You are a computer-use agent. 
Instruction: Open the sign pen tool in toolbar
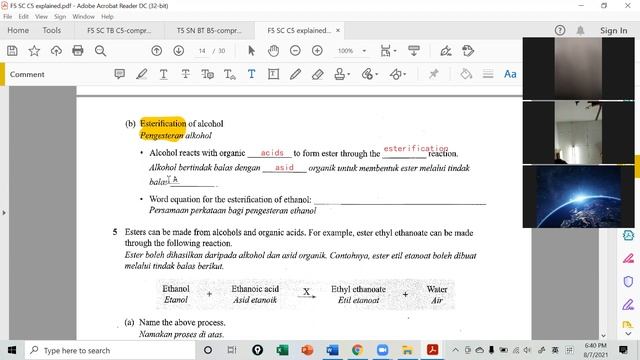pyautogui.click(x=446, y=51)
